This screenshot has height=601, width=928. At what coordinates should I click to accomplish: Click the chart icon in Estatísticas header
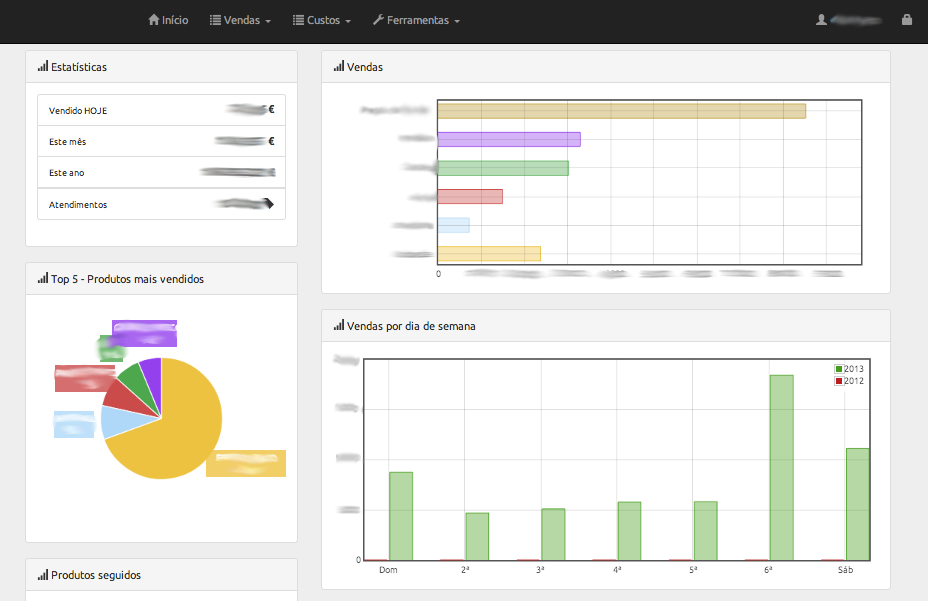coord(43,67)
